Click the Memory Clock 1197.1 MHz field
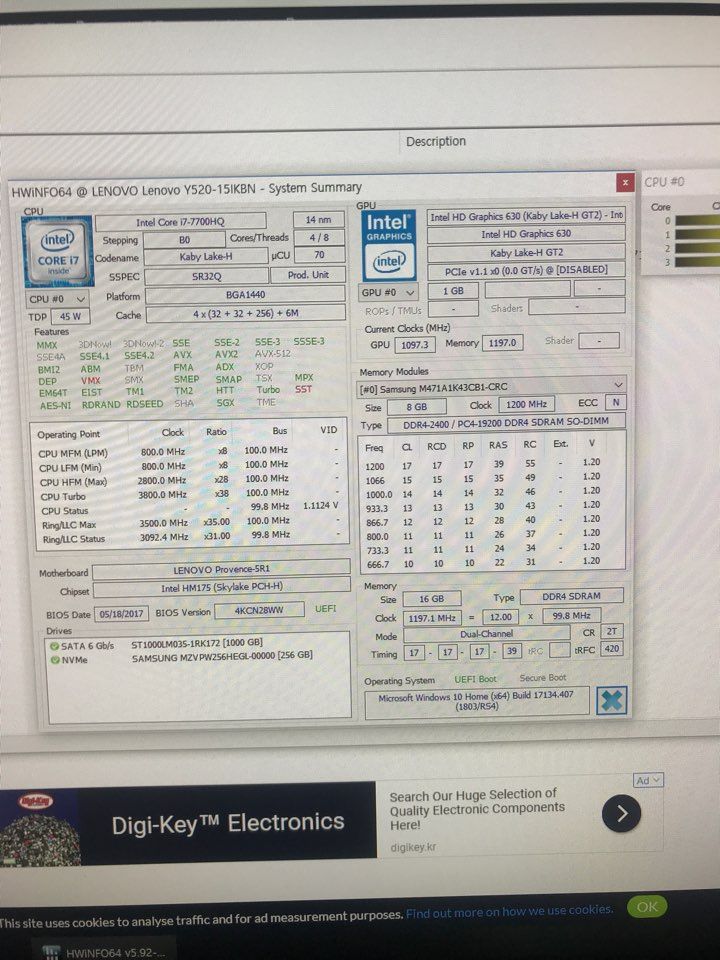The width and height of the screenshot is (720, 960). tap(432, 618)
